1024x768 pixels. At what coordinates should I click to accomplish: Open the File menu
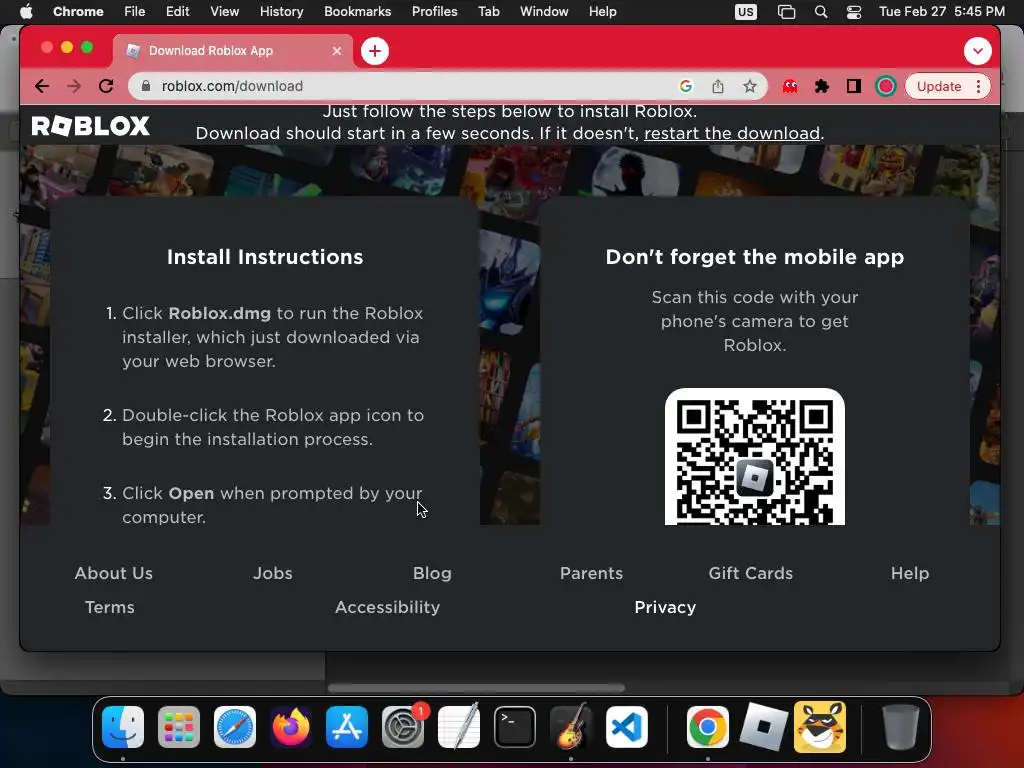point(135,12)
